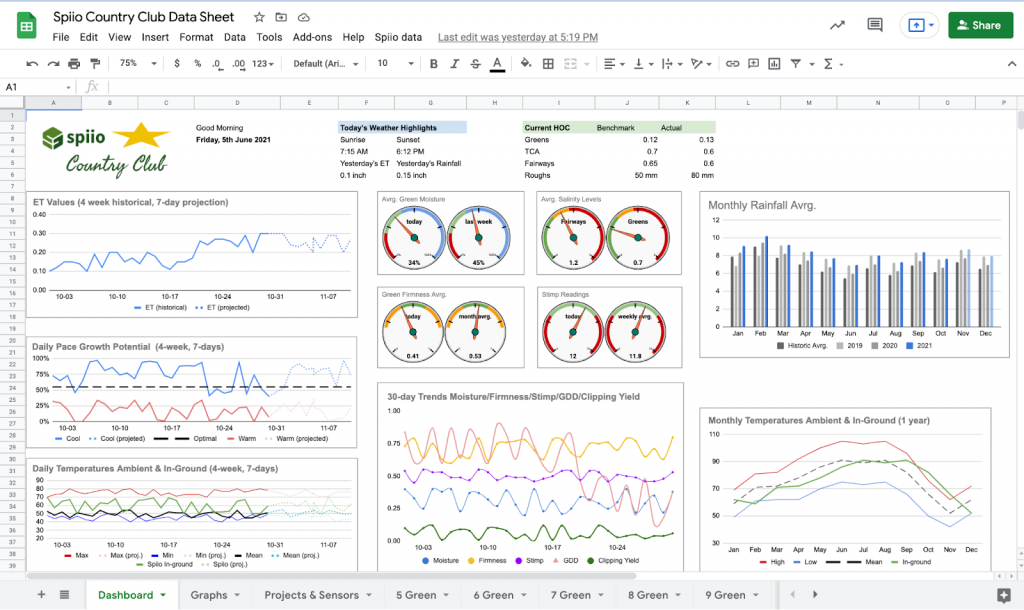Open comment history from the top-right icon

(x=875, y=25)
